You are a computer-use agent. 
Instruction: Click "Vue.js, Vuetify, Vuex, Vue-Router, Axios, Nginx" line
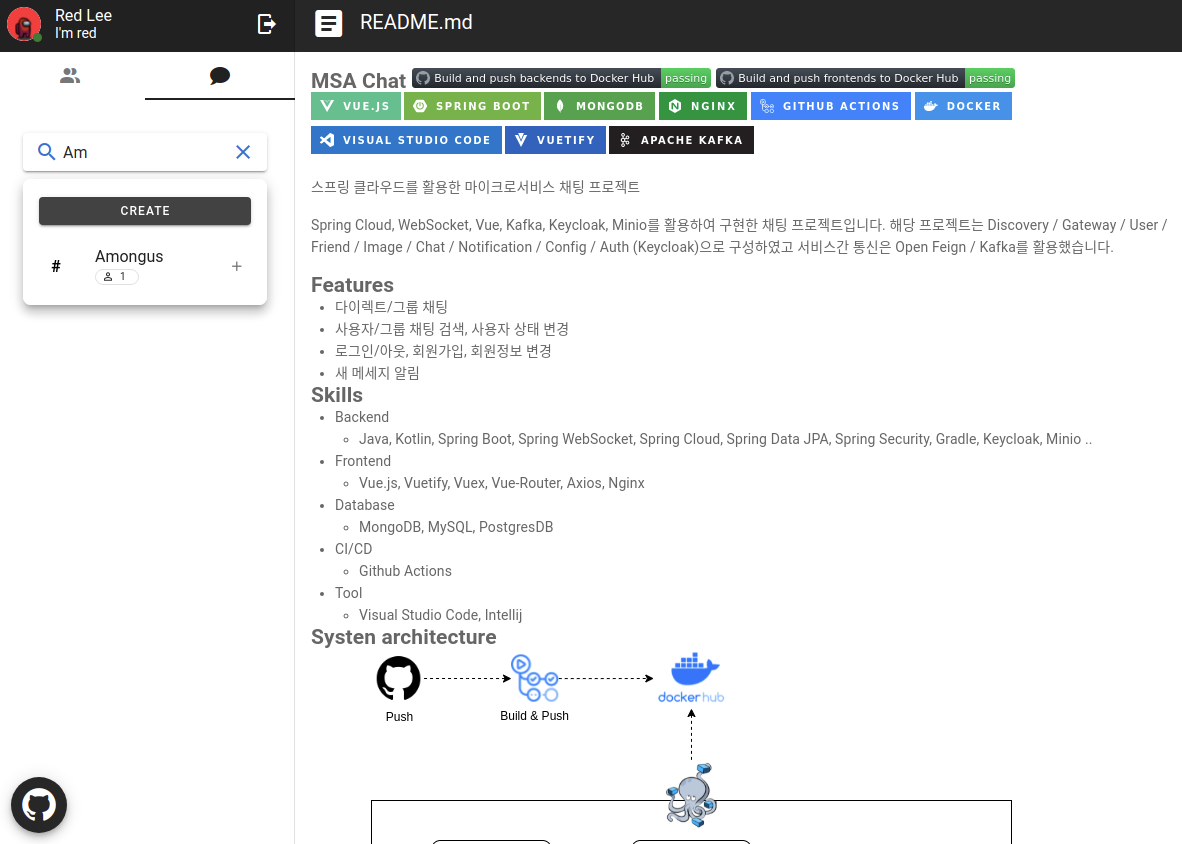click(x=501, y=483)
